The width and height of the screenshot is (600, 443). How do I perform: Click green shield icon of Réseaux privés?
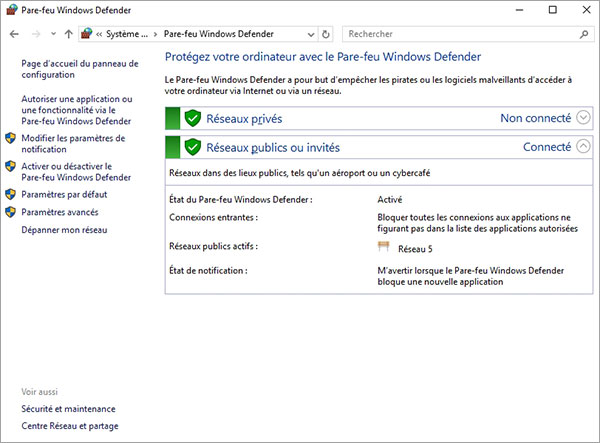coord(192,118)
